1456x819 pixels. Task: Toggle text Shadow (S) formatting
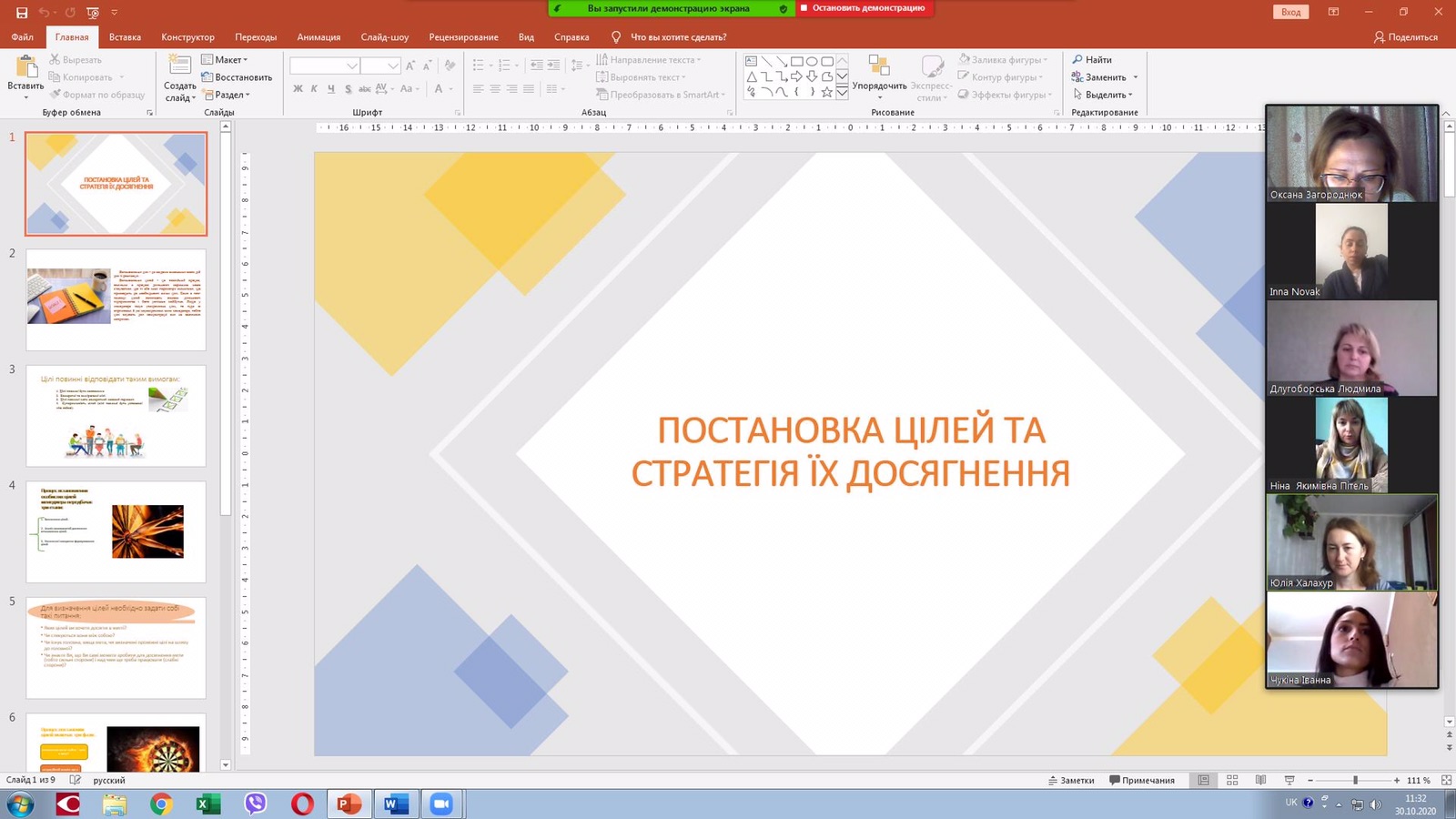tap(348, 89)
